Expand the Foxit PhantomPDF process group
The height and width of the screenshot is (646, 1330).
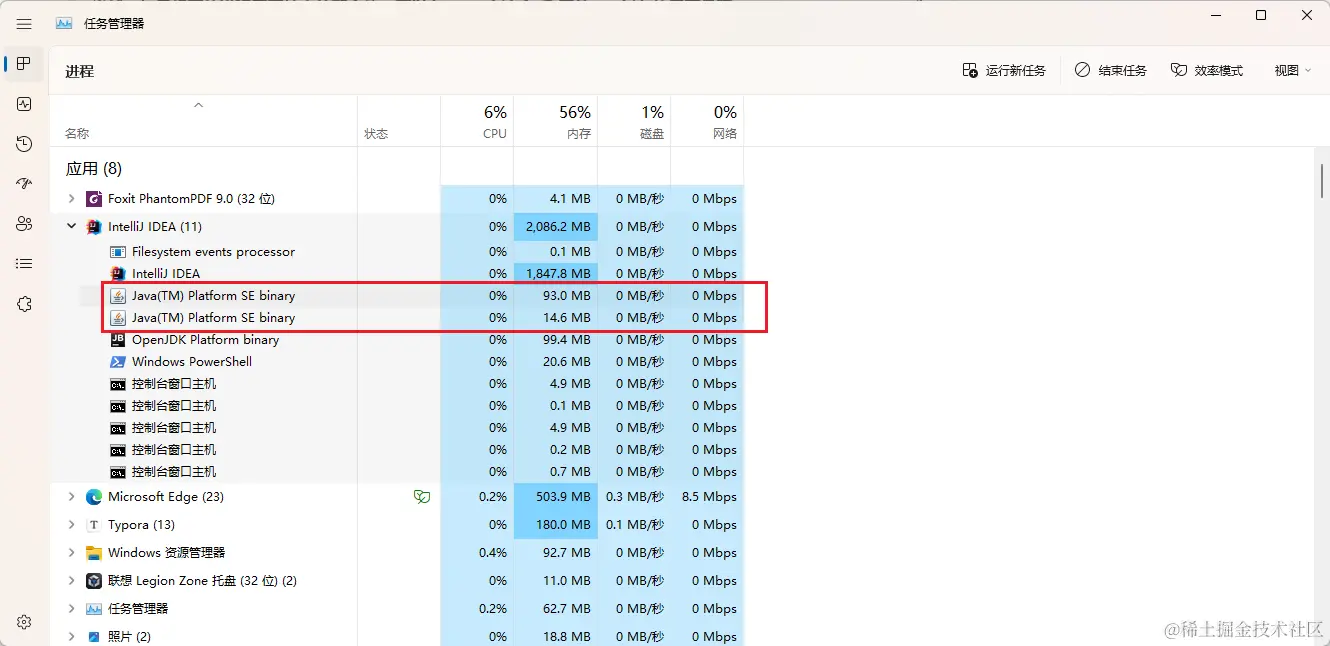coord(71,199)
